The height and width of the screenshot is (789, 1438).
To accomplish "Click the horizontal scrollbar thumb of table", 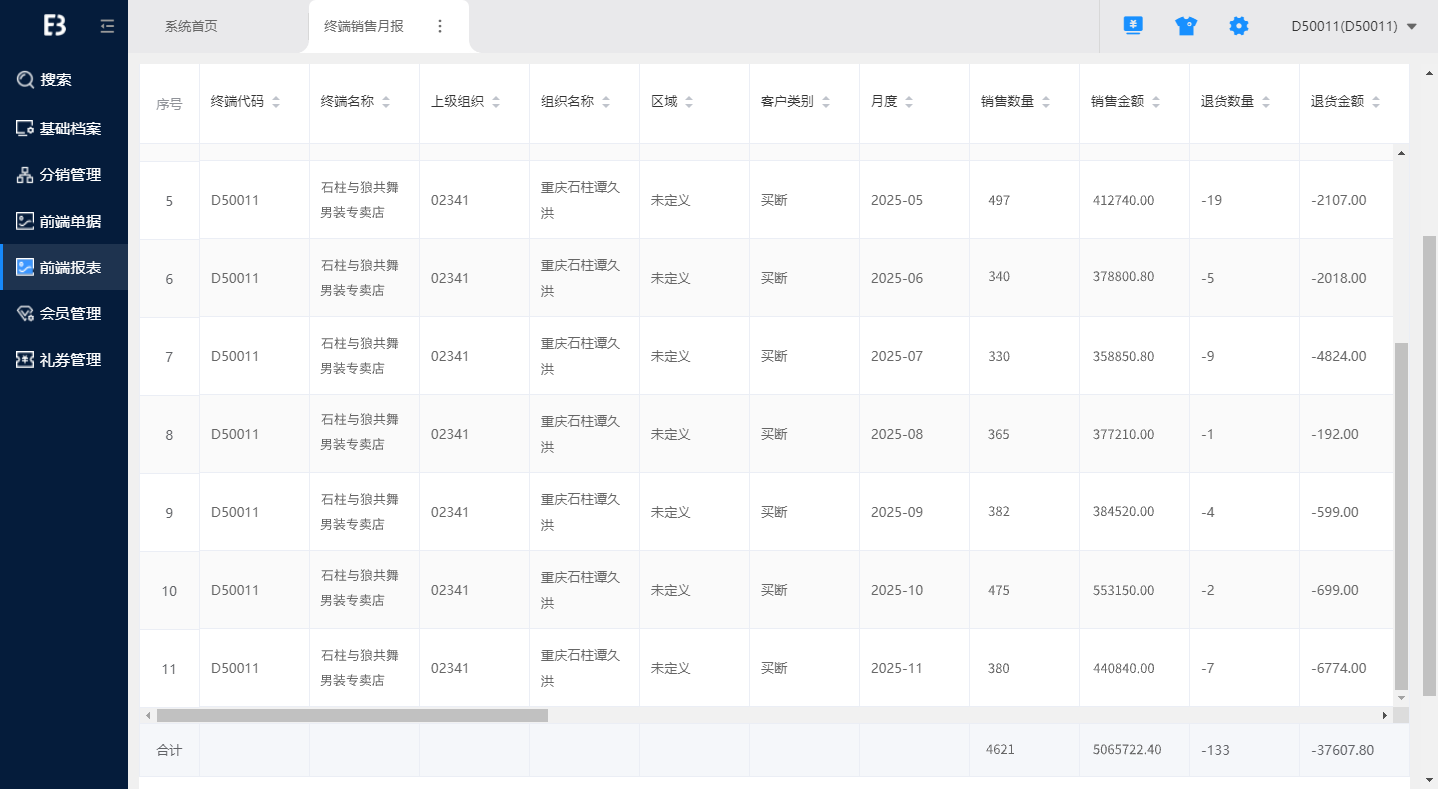I will [352, 716].
